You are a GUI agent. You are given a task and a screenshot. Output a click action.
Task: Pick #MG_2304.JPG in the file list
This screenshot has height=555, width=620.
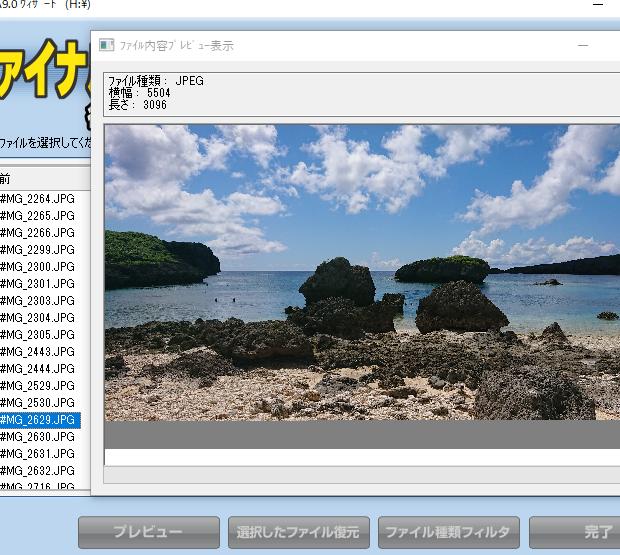[38, 317]
